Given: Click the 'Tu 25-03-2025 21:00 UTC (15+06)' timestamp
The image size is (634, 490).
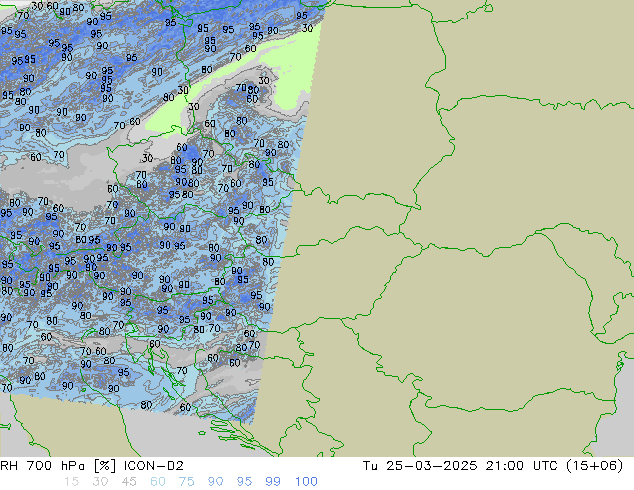Looking at the screenshot, I should [493, 466].
